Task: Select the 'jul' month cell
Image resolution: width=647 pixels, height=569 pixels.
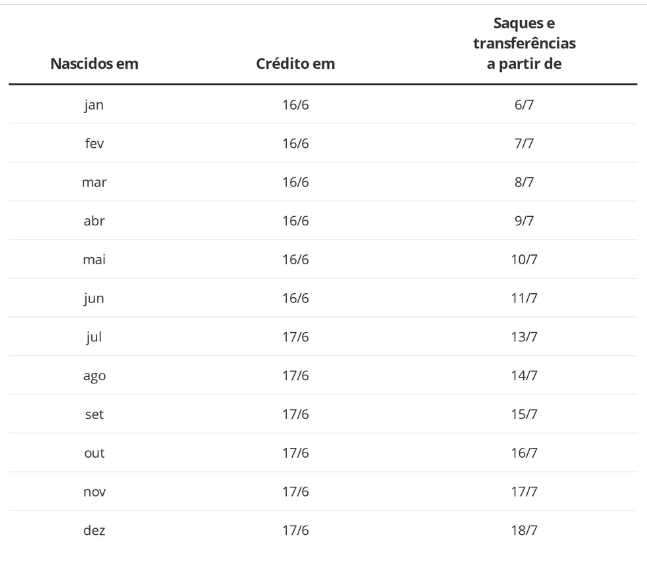Action: 94,337
